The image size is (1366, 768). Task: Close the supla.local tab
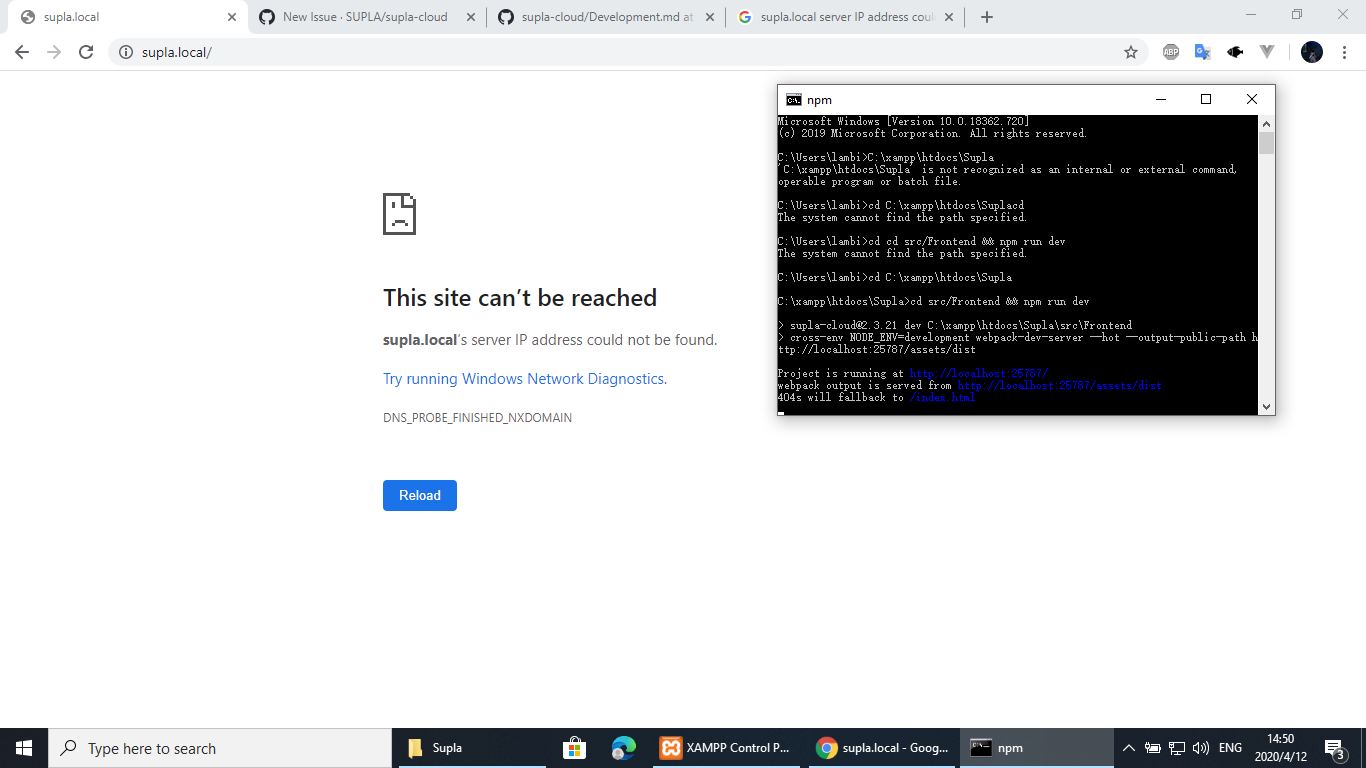tap(232, 17)
